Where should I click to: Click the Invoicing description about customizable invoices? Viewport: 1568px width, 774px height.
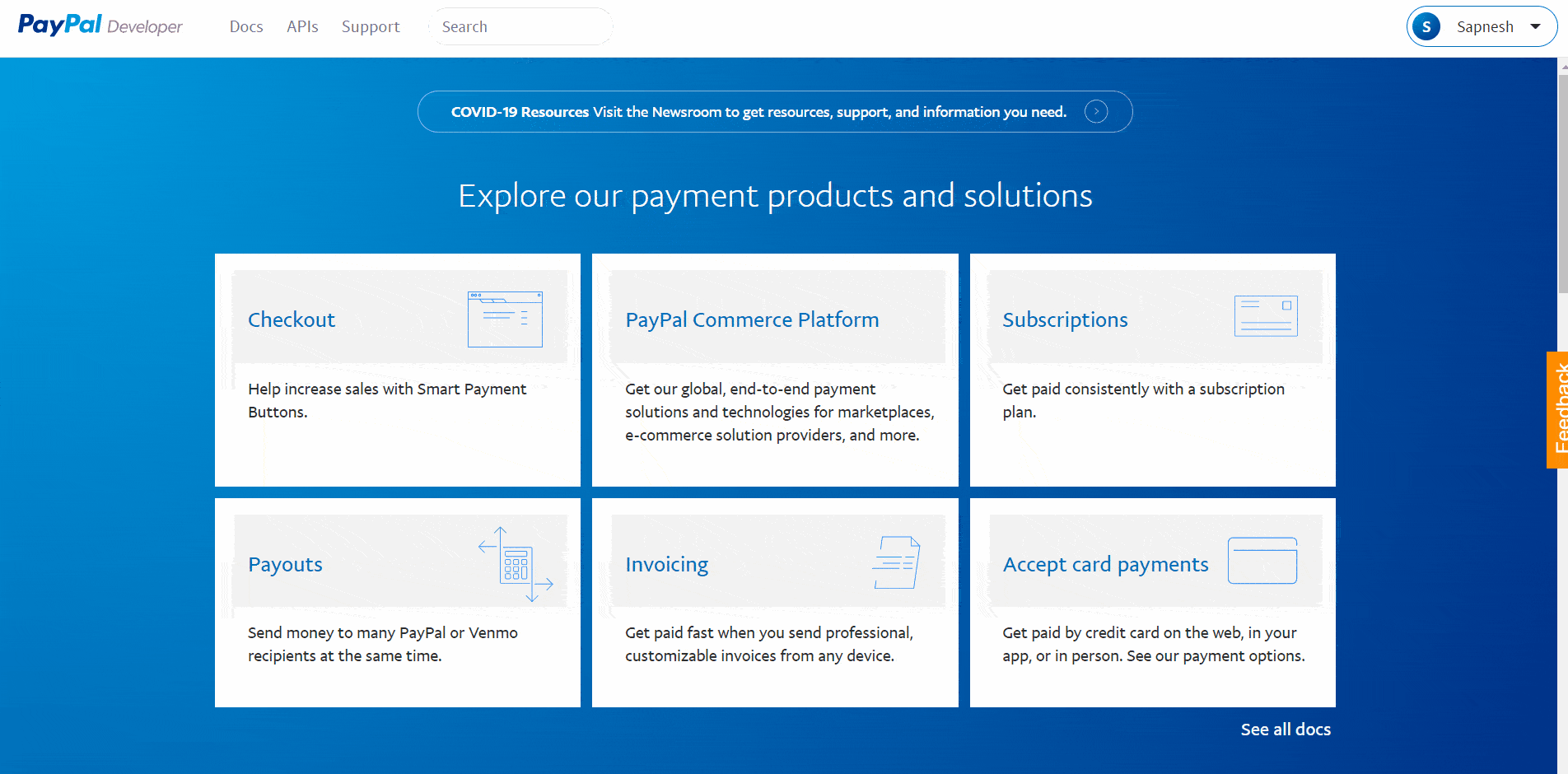(769, 644)
